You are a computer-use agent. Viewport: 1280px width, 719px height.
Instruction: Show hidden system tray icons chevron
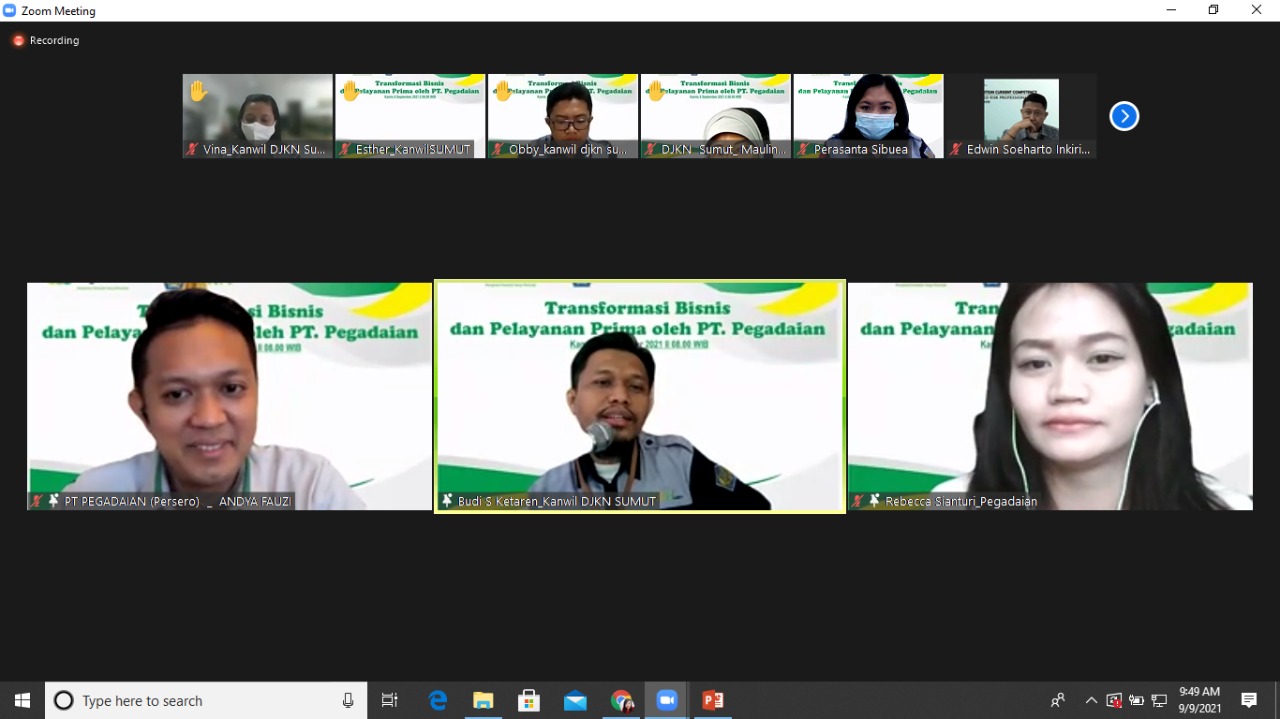pos(1091,701)
